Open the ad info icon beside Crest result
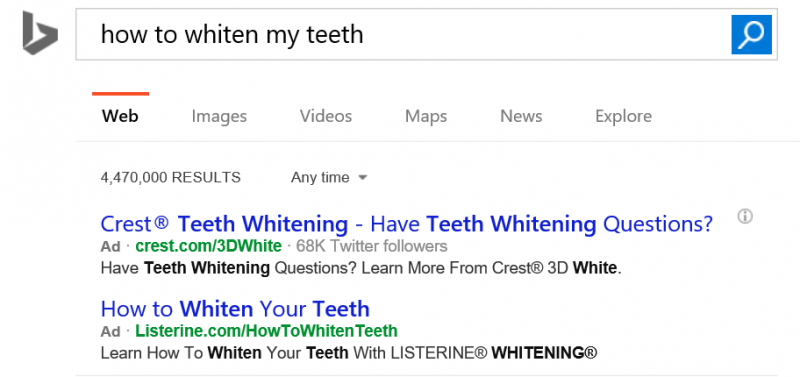Screen dimensions: 800x377 coord(745,216)
